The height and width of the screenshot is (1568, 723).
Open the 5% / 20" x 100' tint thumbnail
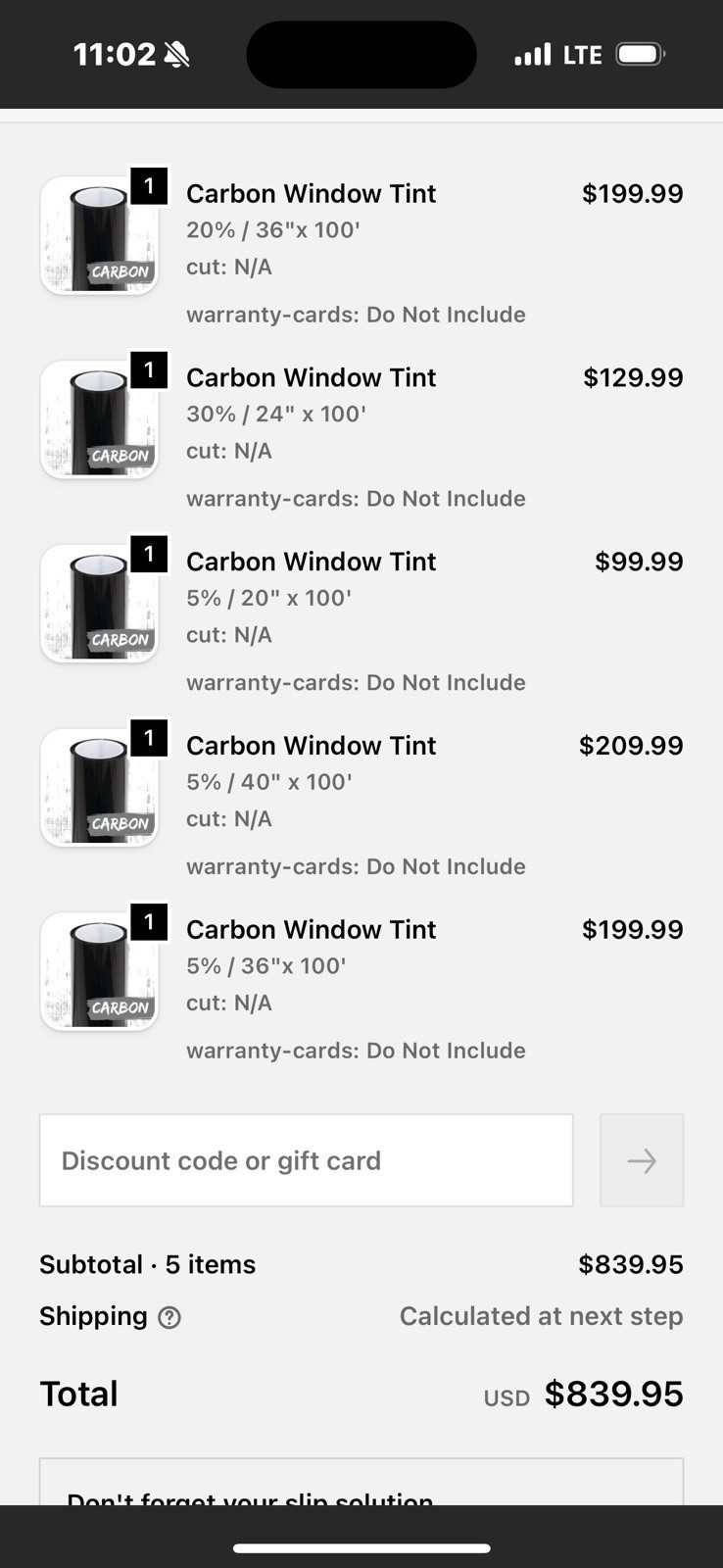[99, 604]
